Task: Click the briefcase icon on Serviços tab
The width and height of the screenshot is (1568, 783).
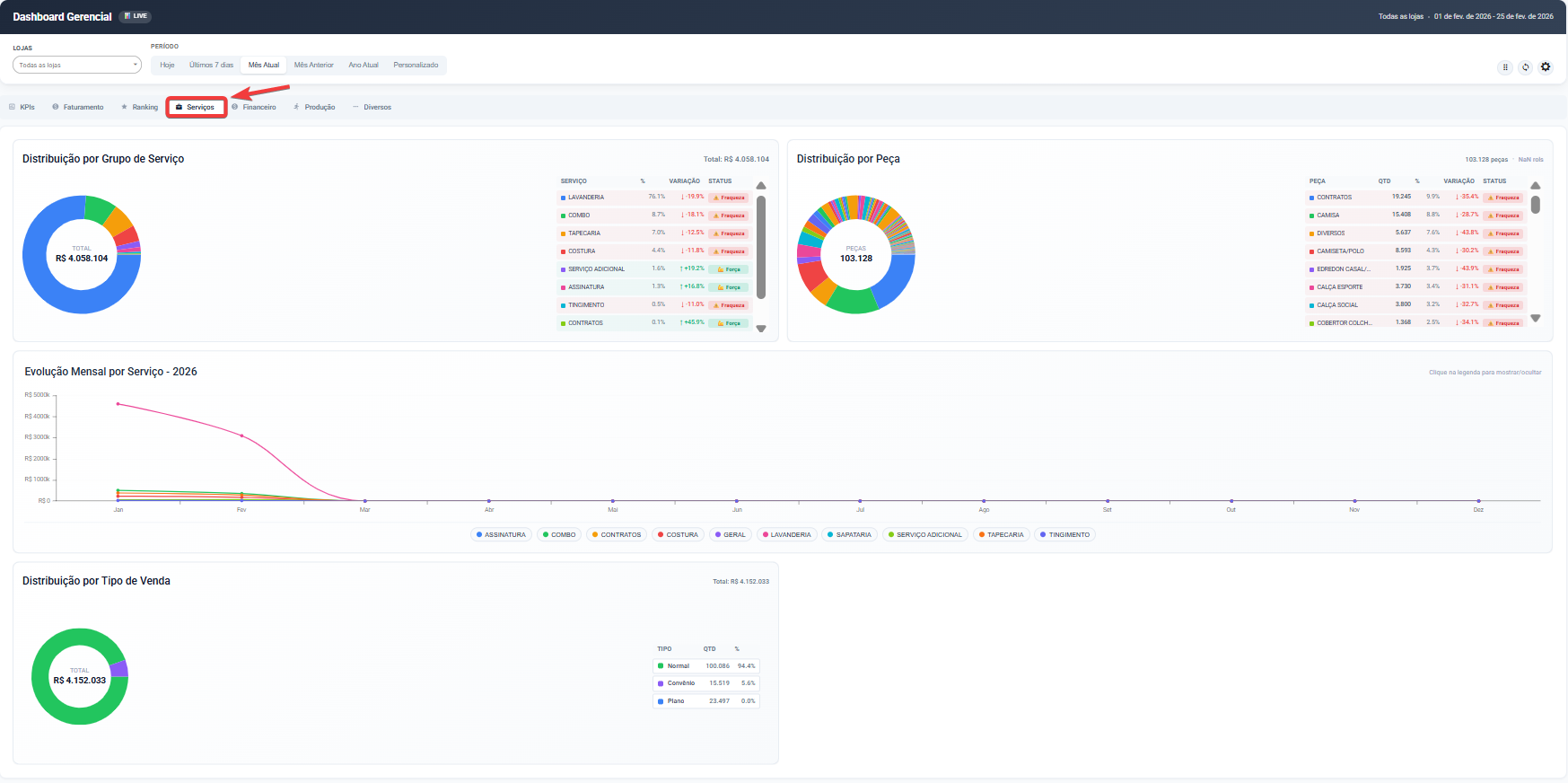Action: pyautogui.click(x=180, y=107)
